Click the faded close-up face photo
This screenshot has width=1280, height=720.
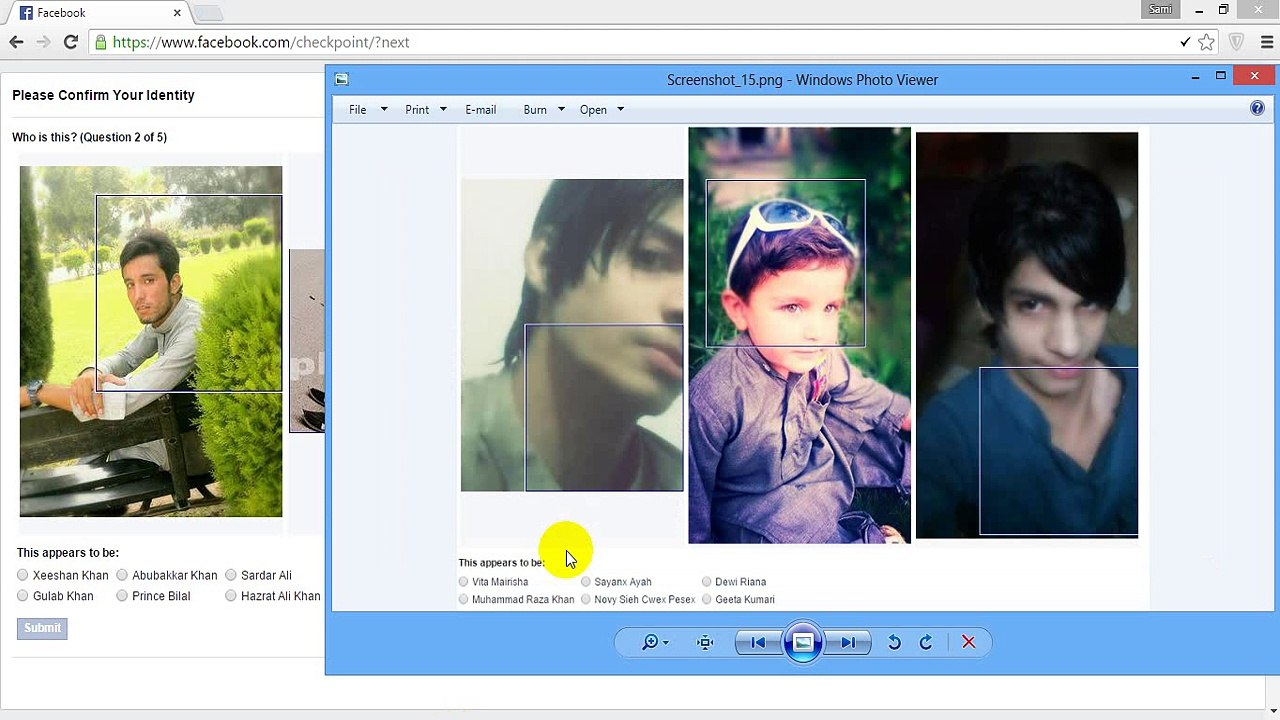(x=572, y=335)
